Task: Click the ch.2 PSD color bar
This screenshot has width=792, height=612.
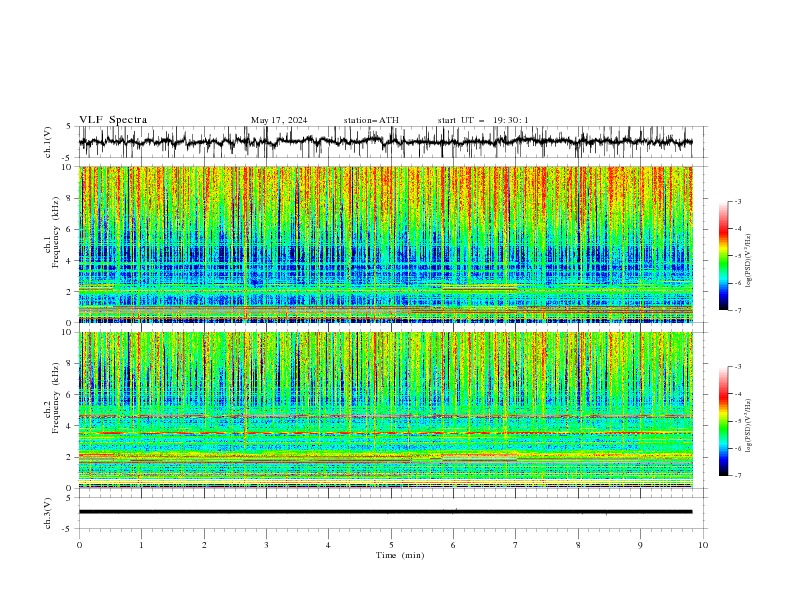Action: [723, 421]
